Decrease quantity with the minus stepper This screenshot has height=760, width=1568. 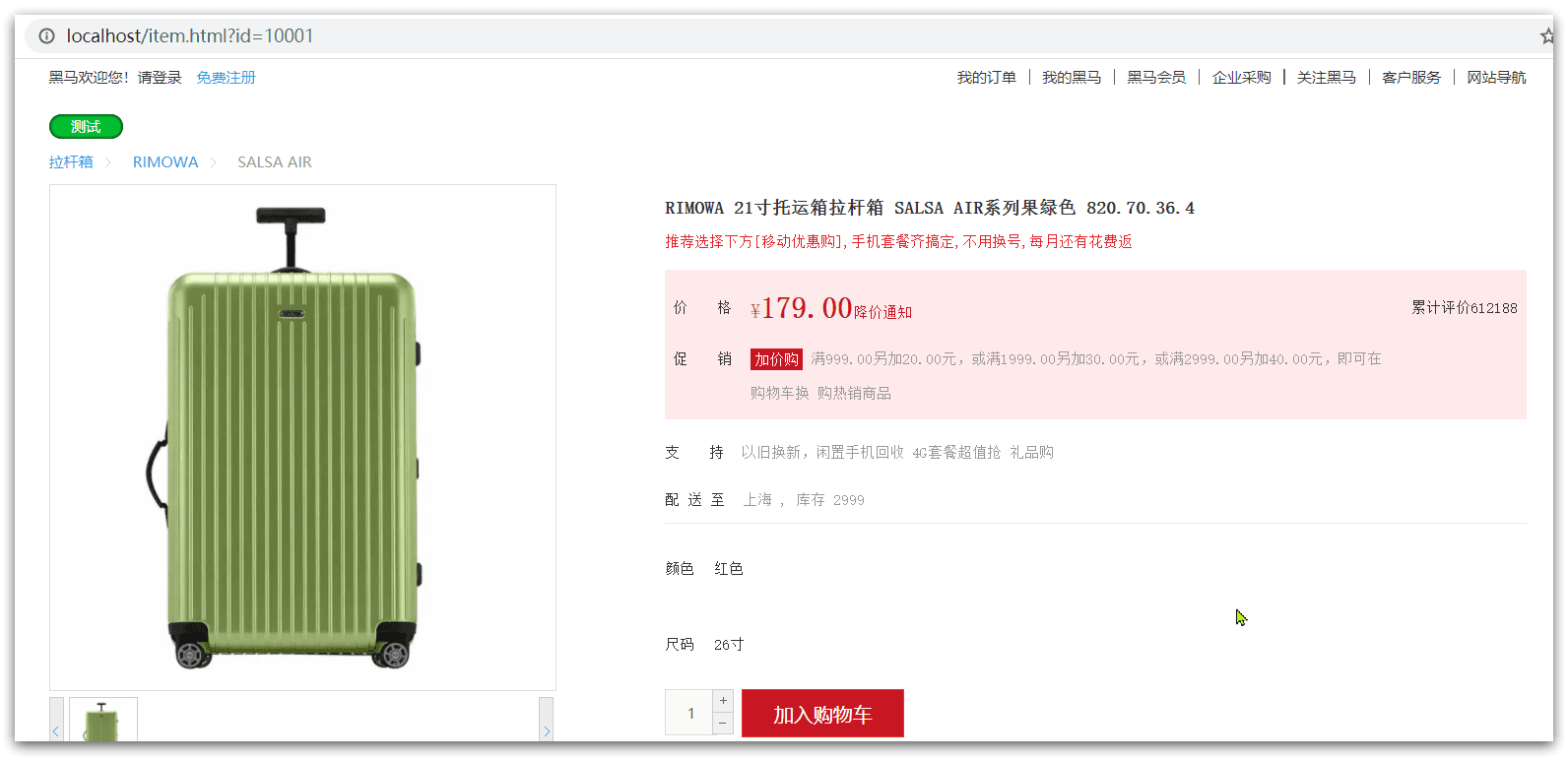tap(723, 724)
